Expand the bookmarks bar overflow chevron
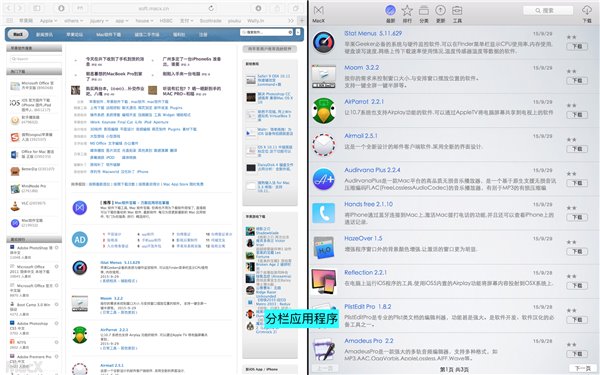600x375 pixels. coord(291,21)
